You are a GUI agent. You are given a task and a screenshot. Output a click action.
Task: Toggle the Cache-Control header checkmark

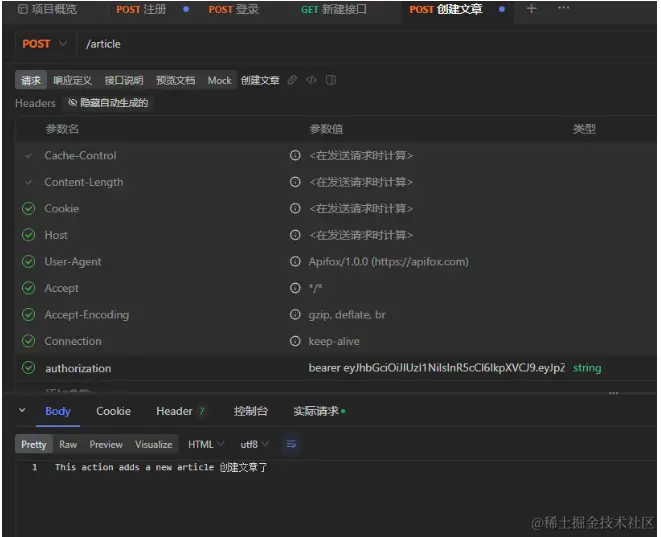coord(29,156)
